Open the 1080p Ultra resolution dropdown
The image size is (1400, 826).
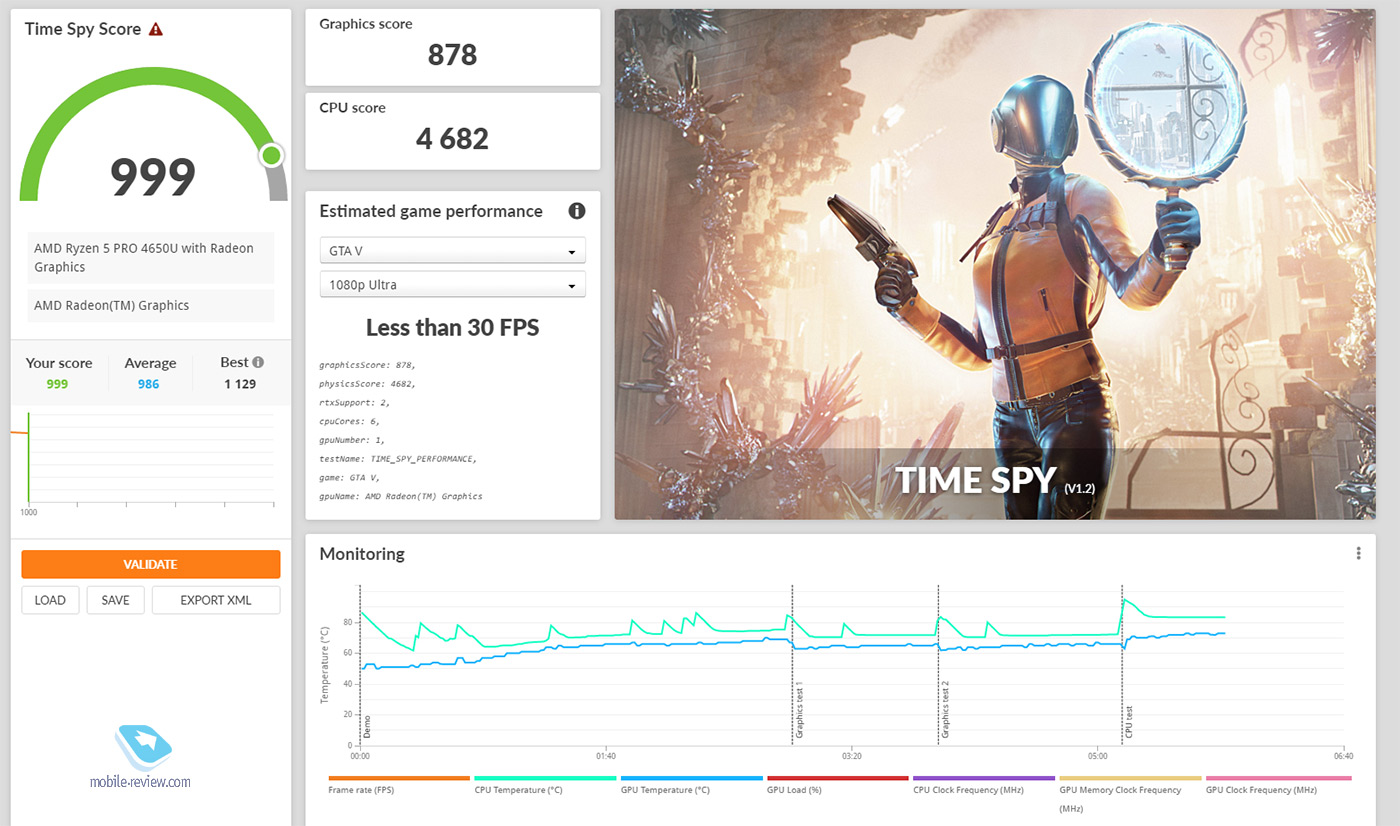pos(452,284)
